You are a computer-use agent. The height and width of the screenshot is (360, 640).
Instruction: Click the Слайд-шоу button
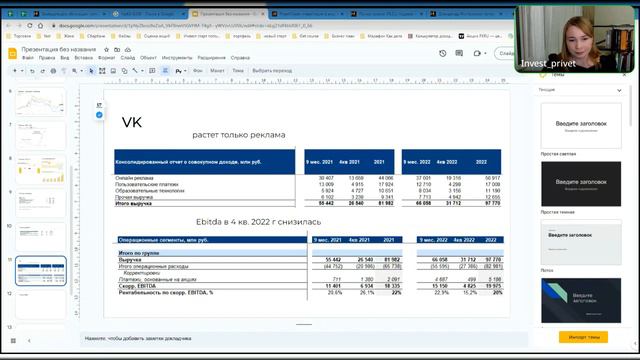coord(505,53)
